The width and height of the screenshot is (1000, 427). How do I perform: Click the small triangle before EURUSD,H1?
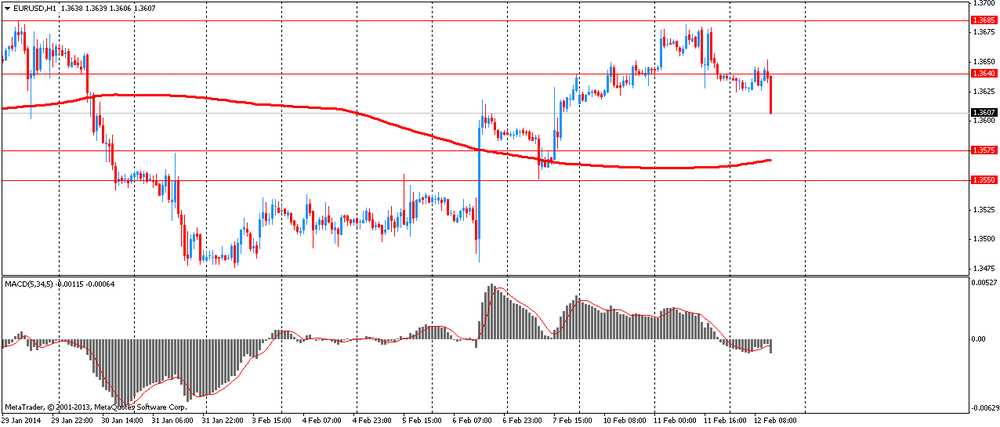pos(7,9)
